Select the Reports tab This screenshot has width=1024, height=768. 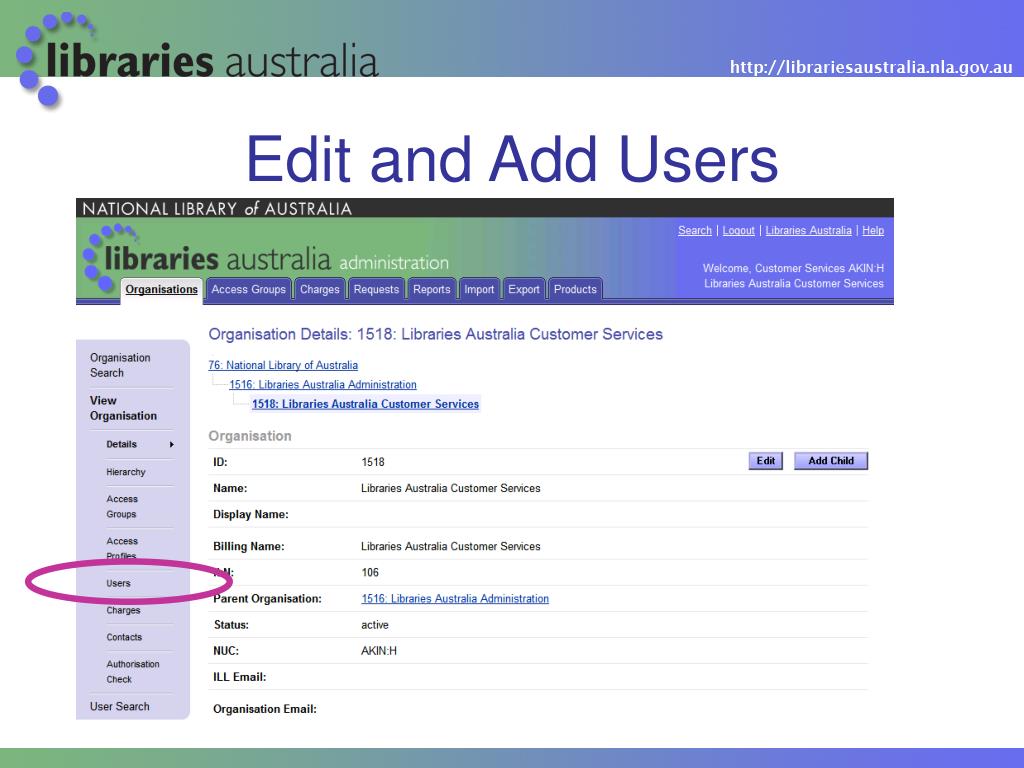click(432, 289)
